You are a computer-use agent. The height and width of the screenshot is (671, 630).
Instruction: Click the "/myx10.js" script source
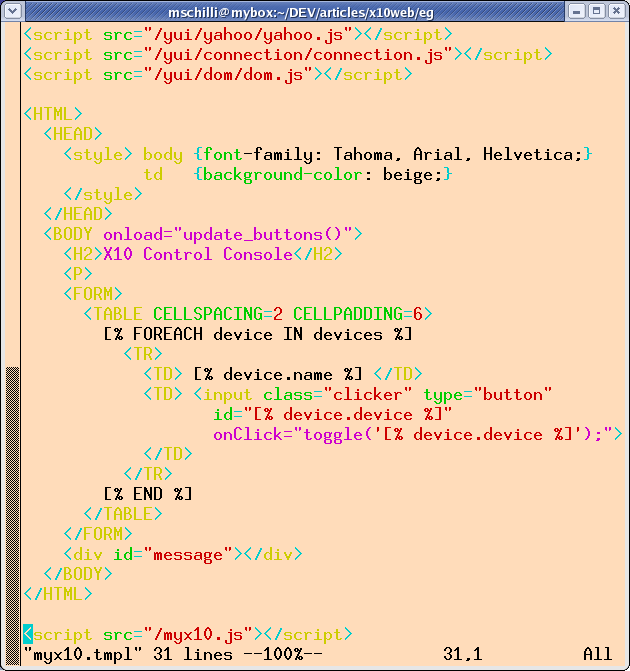198,635
